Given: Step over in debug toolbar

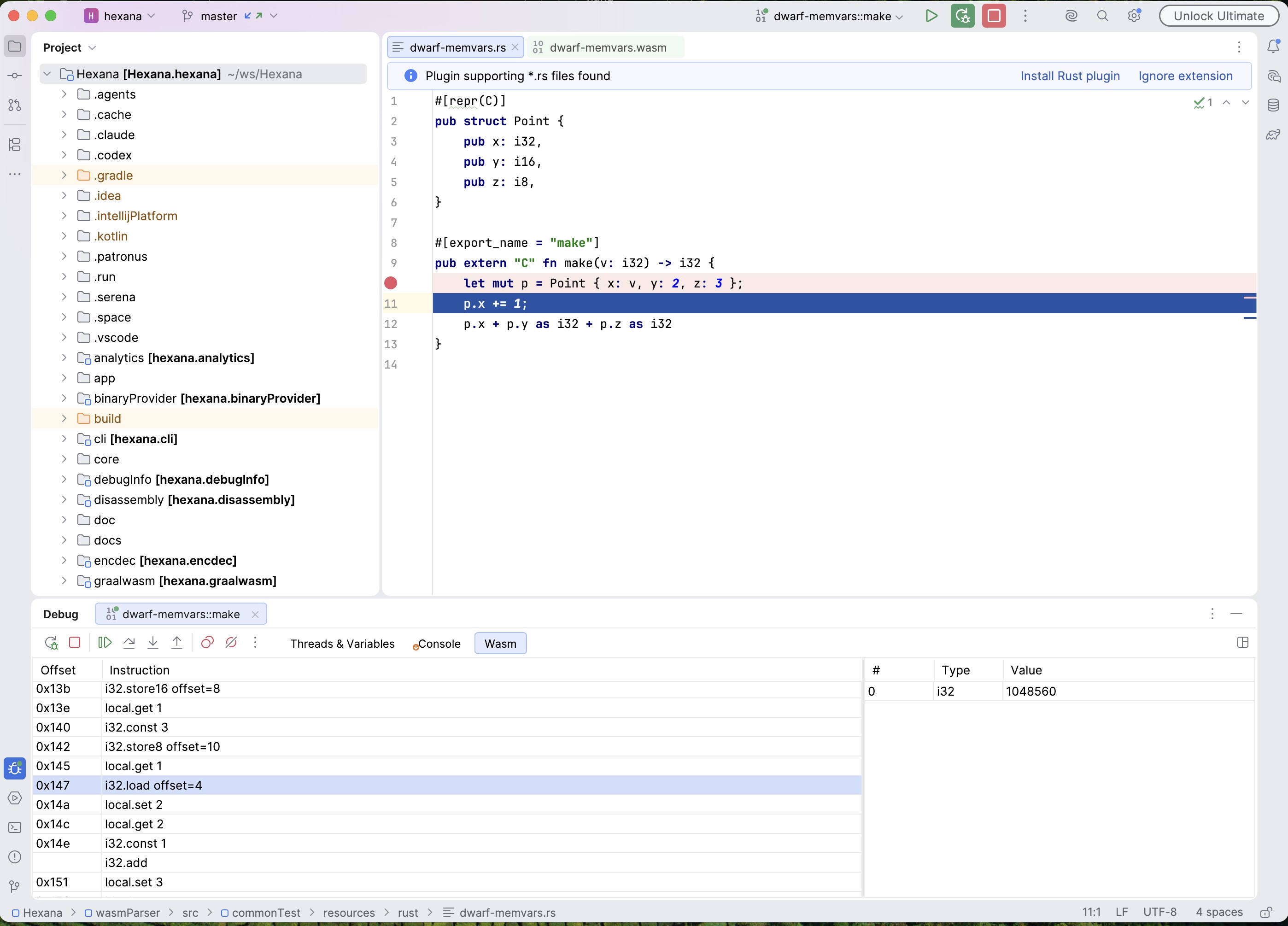Looking at the screenshot, I should click(x=129, y=643).
